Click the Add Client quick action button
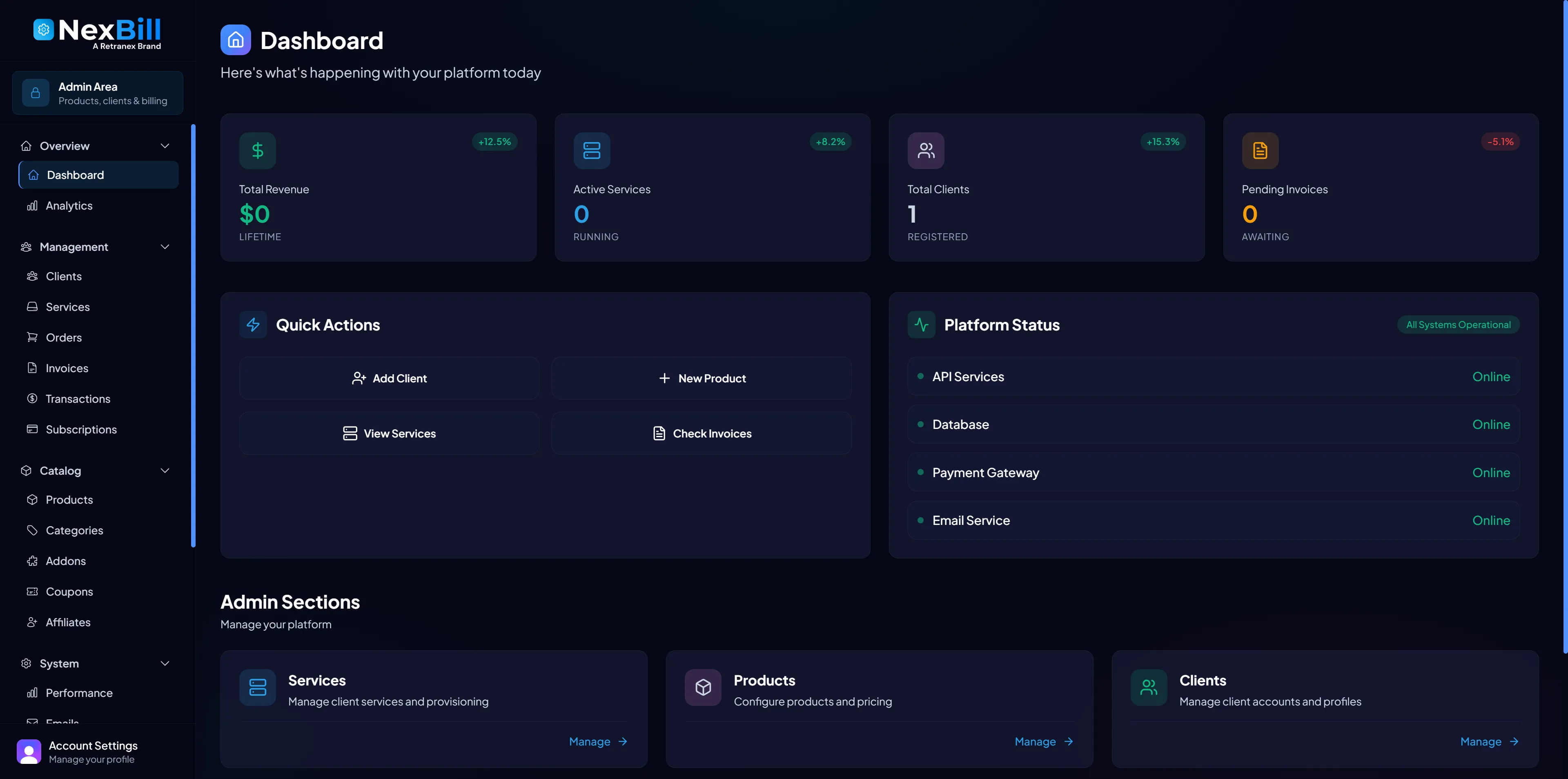 coord(389,377)
